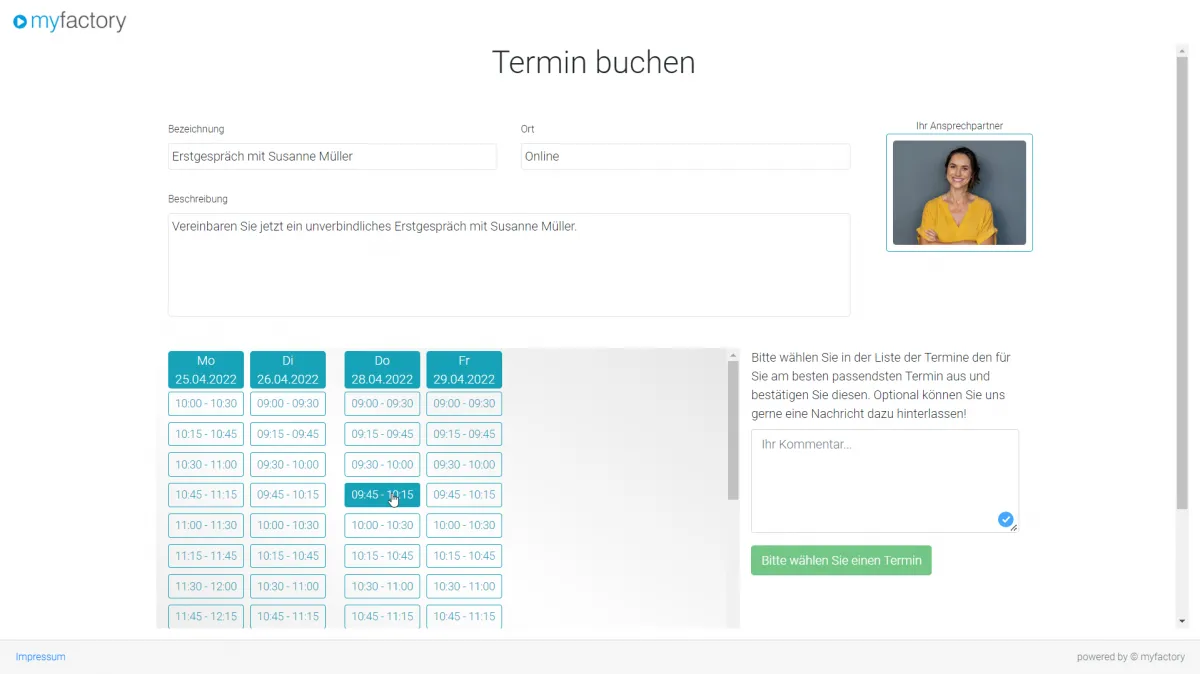1200x674 pixels.
Task: Click the blue checkmark icon in comment box
Action: click(1005, 519)
